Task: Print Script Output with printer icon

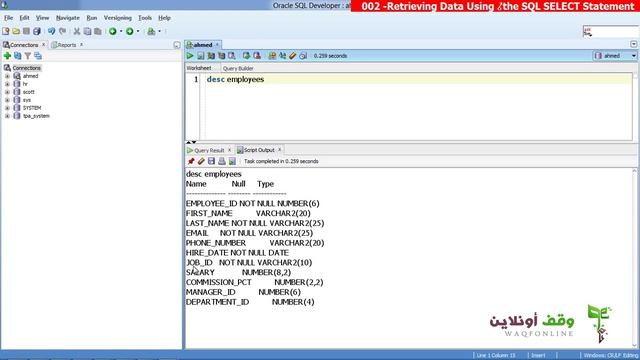Action: pyautogui.click(x=222, y=161)
